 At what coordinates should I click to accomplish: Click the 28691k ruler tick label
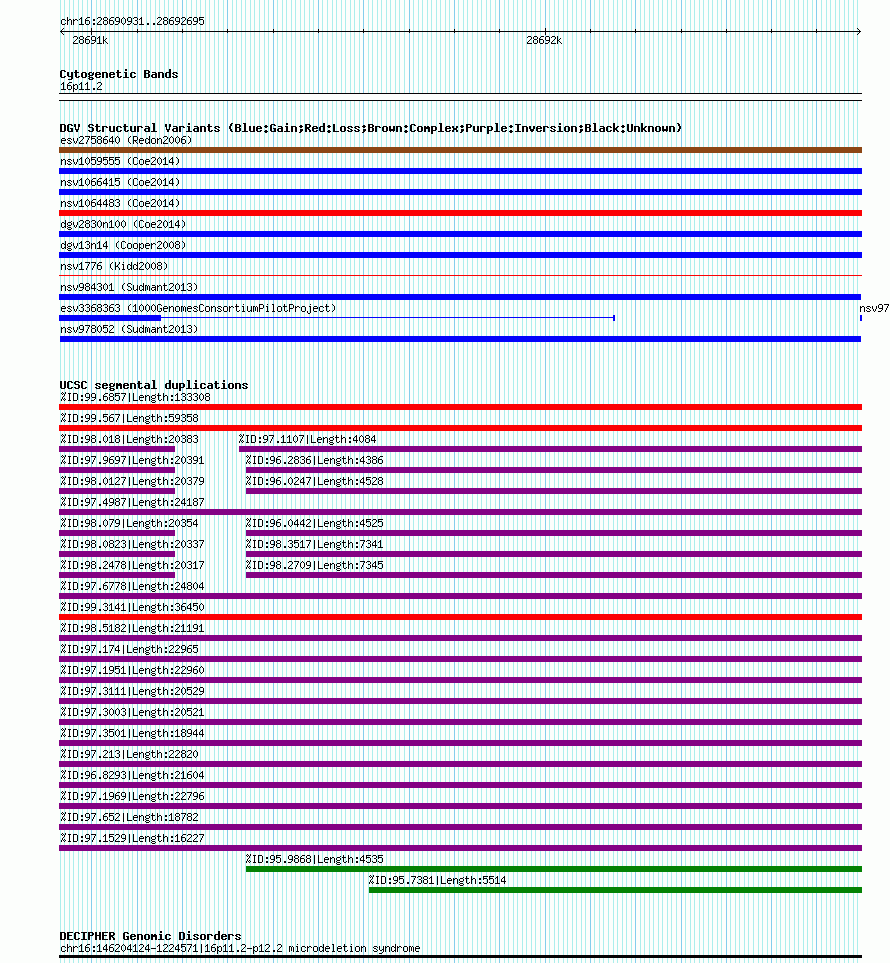[90, 41]
